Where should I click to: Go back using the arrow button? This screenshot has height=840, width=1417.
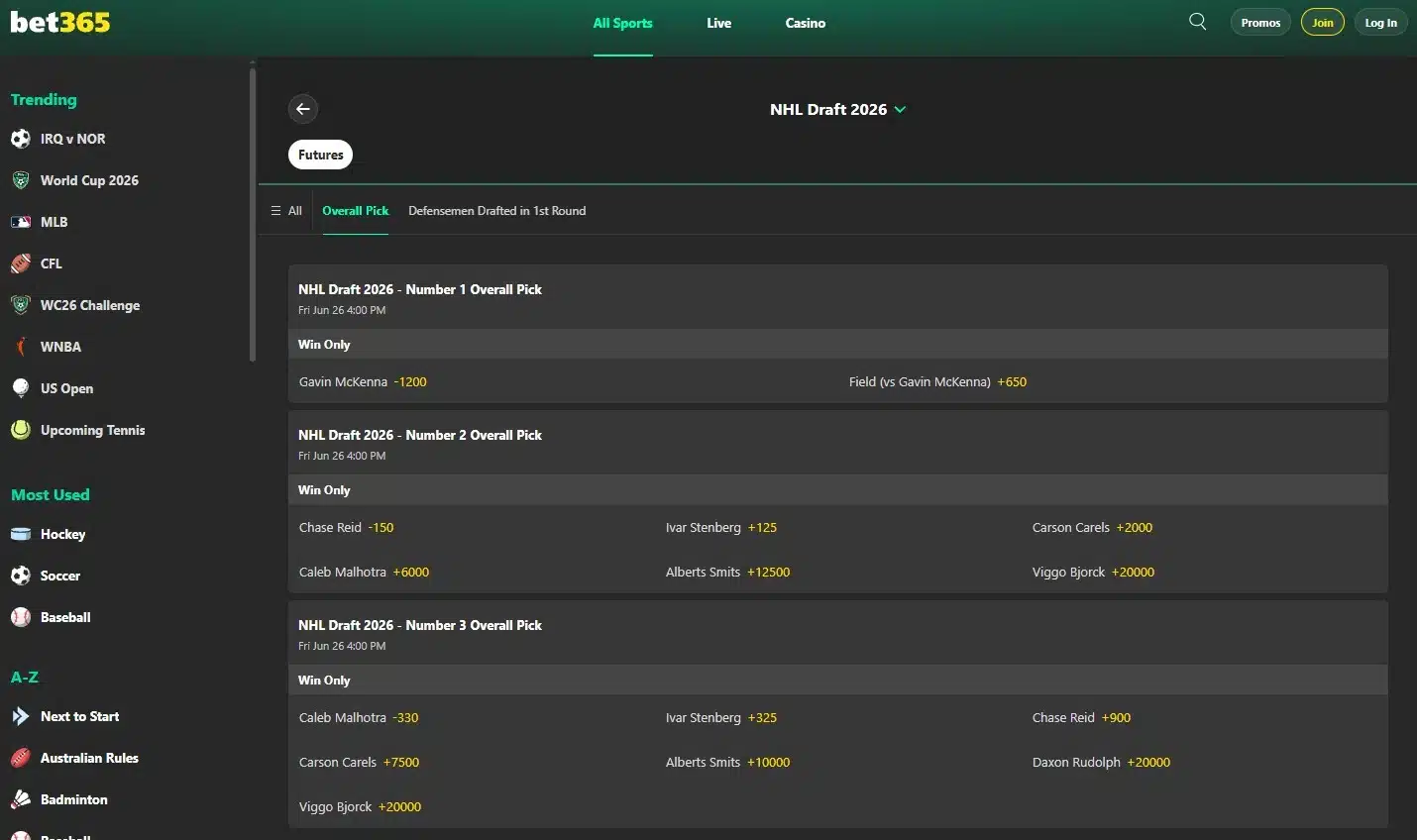coord(303,109)
